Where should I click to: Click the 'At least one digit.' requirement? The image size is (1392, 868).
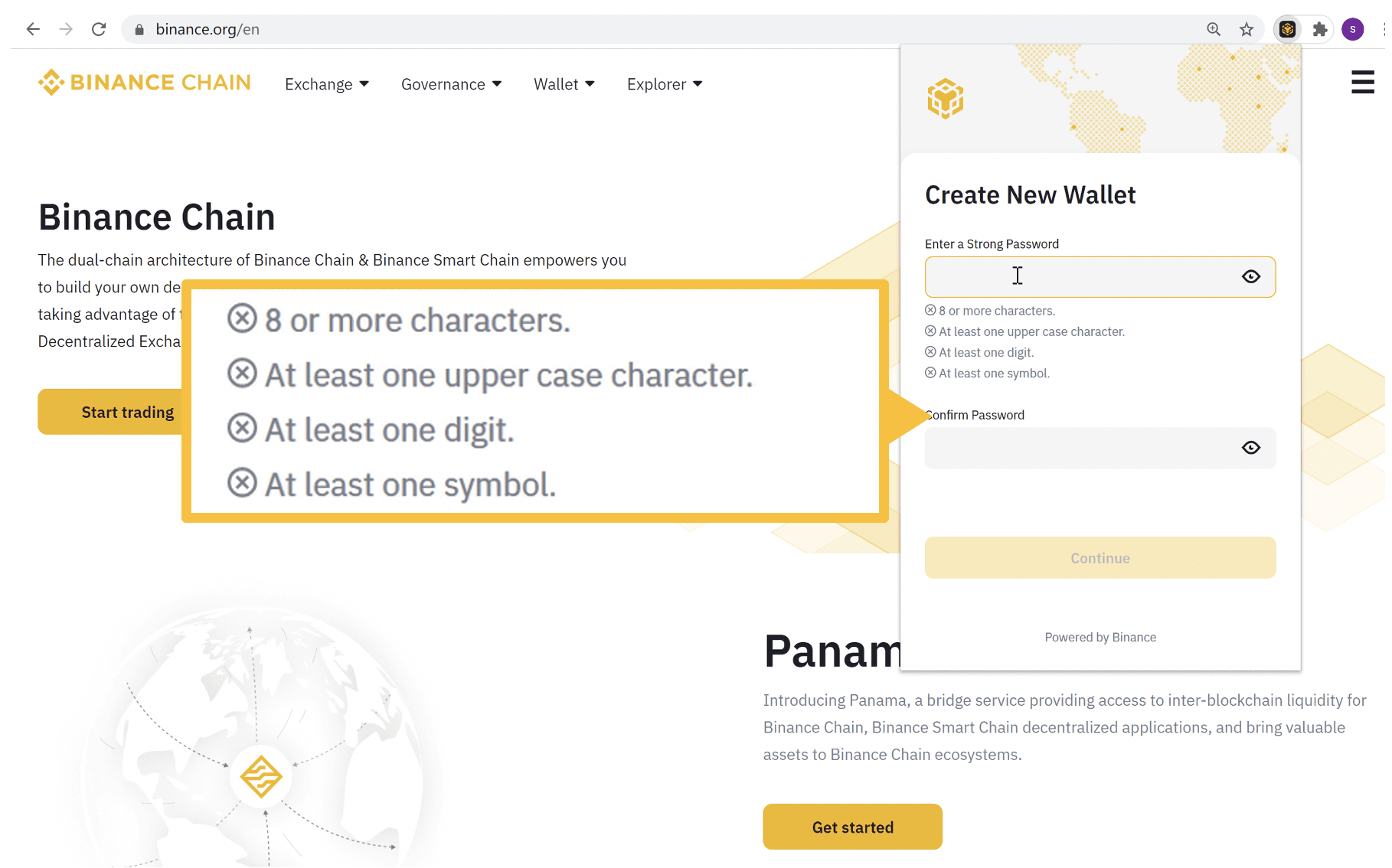click(979, 352)
